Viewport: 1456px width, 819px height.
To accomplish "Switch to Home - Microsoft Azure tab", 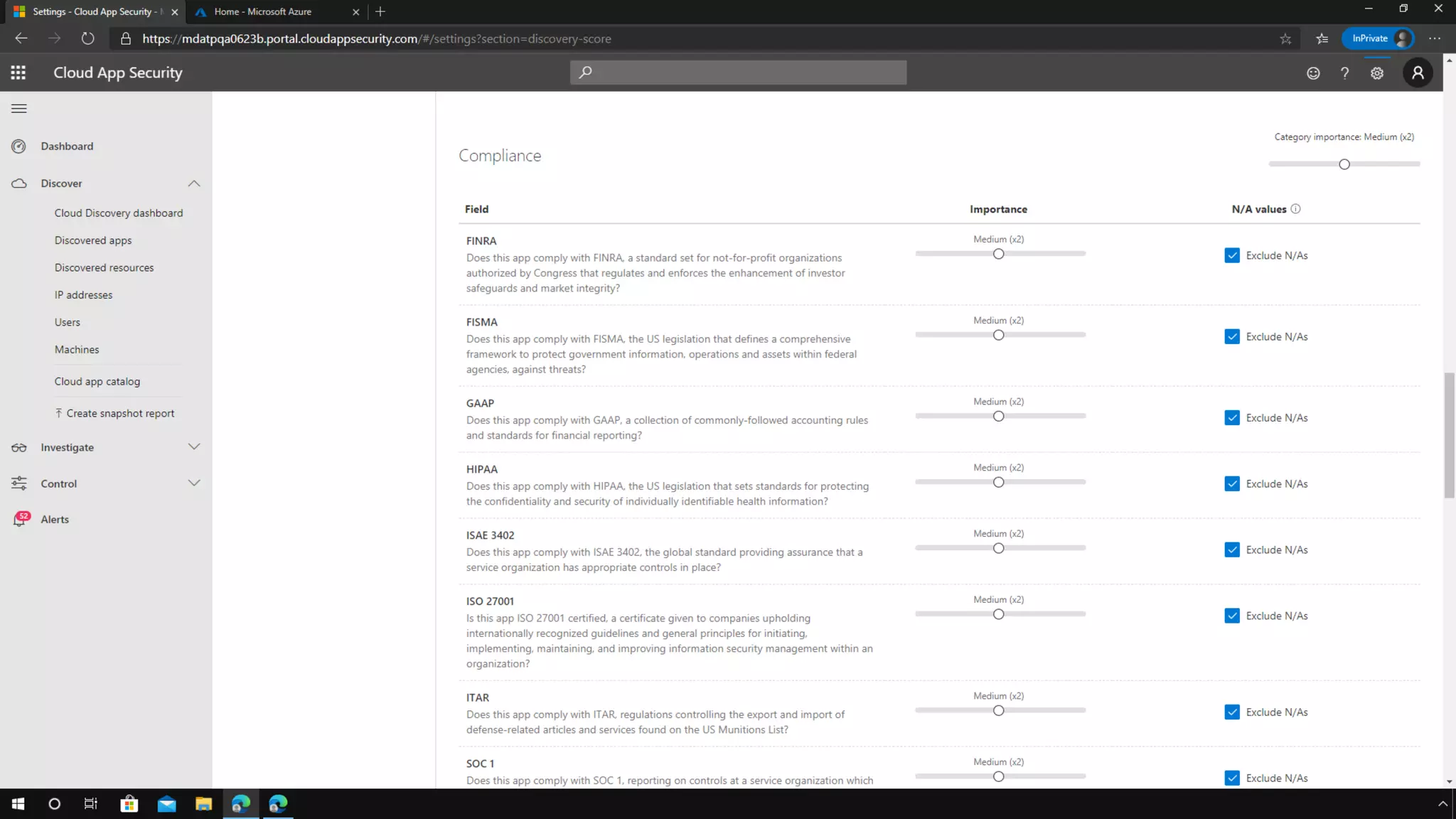I will pos(263,11).
